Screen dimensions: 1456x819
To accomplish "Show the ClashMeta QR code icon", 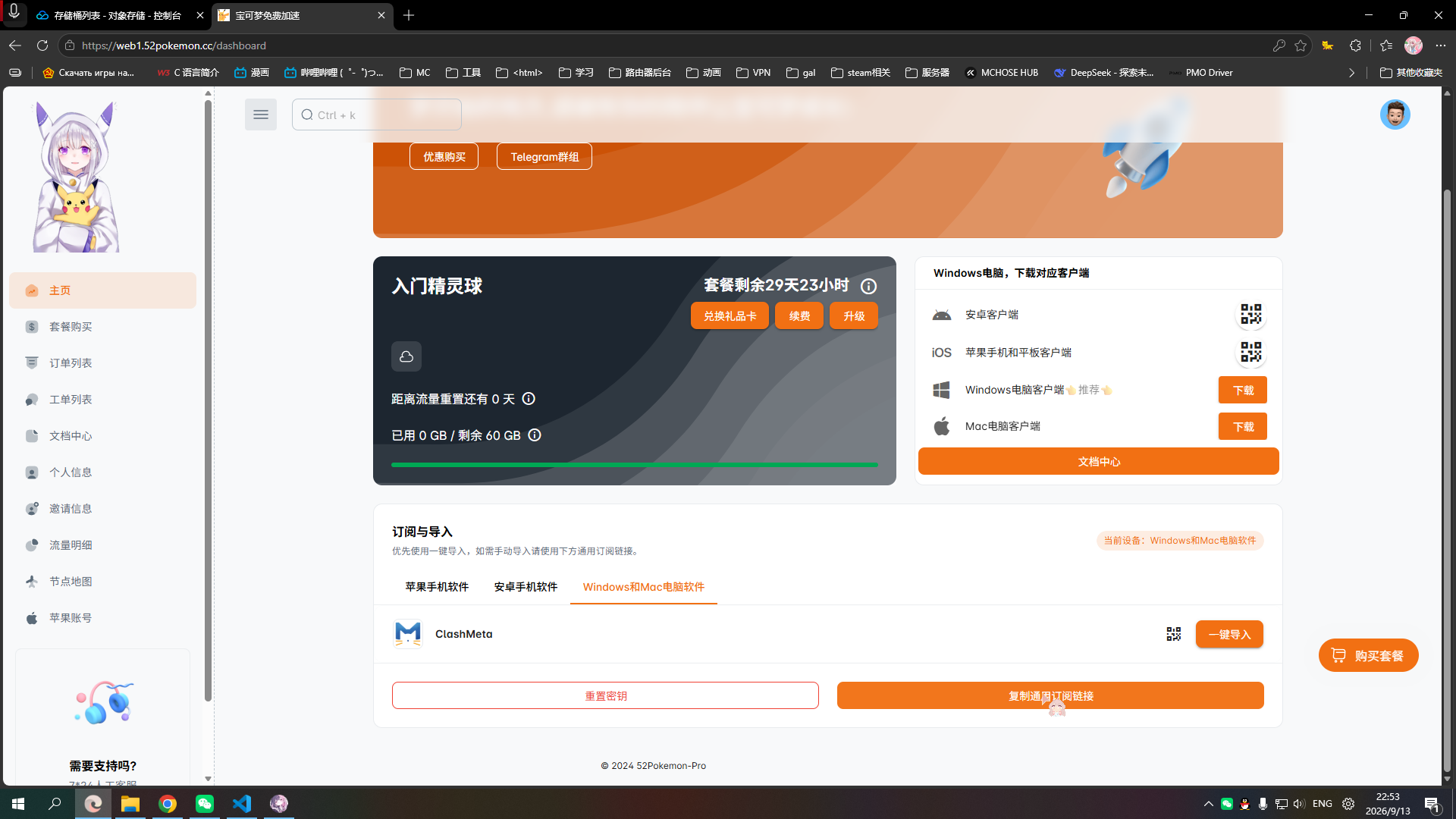I will [x=1173, y=634].
